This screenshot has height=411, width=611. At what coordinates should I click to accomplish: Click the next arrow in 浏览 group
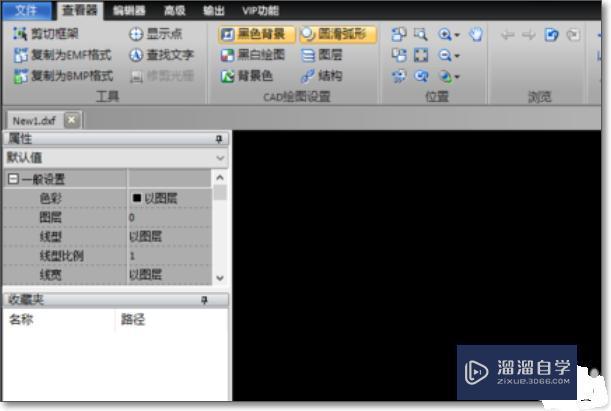(528, 35)
